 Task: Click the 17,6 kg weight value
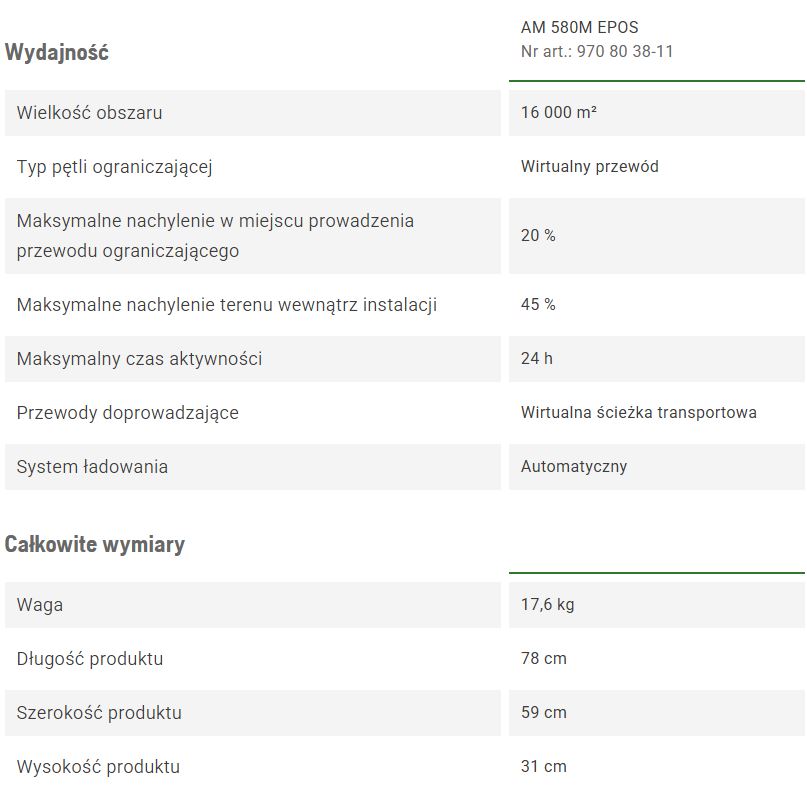[547, 605]
